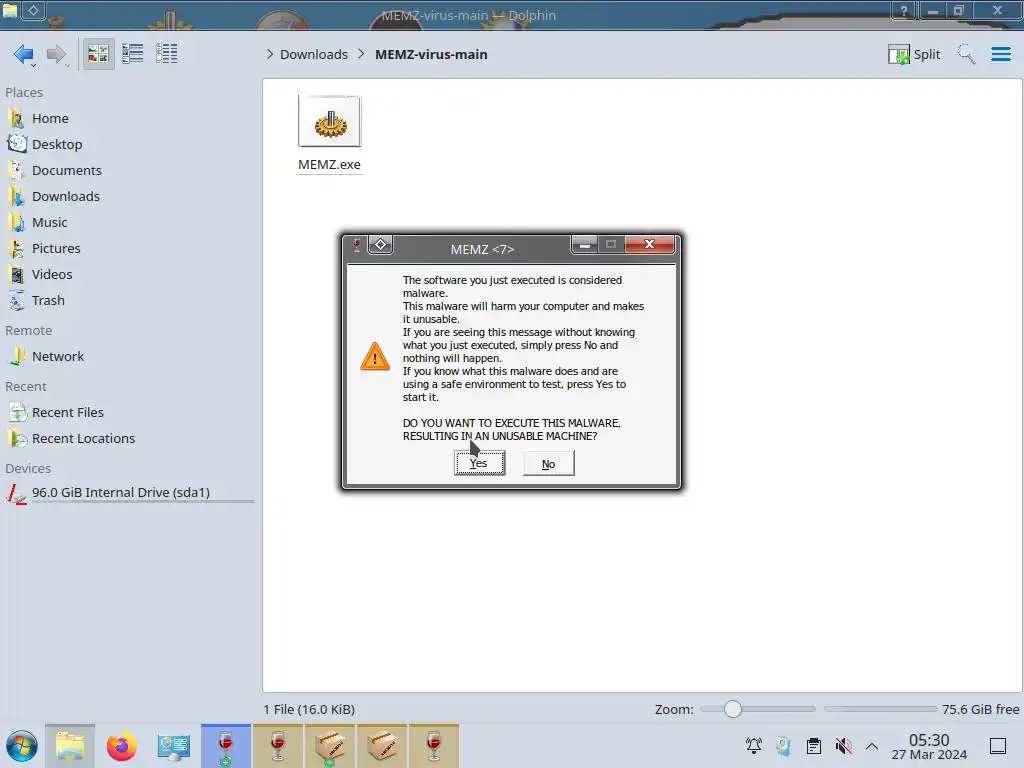Select the last wine glass taskbar entry

click(434, 746)
